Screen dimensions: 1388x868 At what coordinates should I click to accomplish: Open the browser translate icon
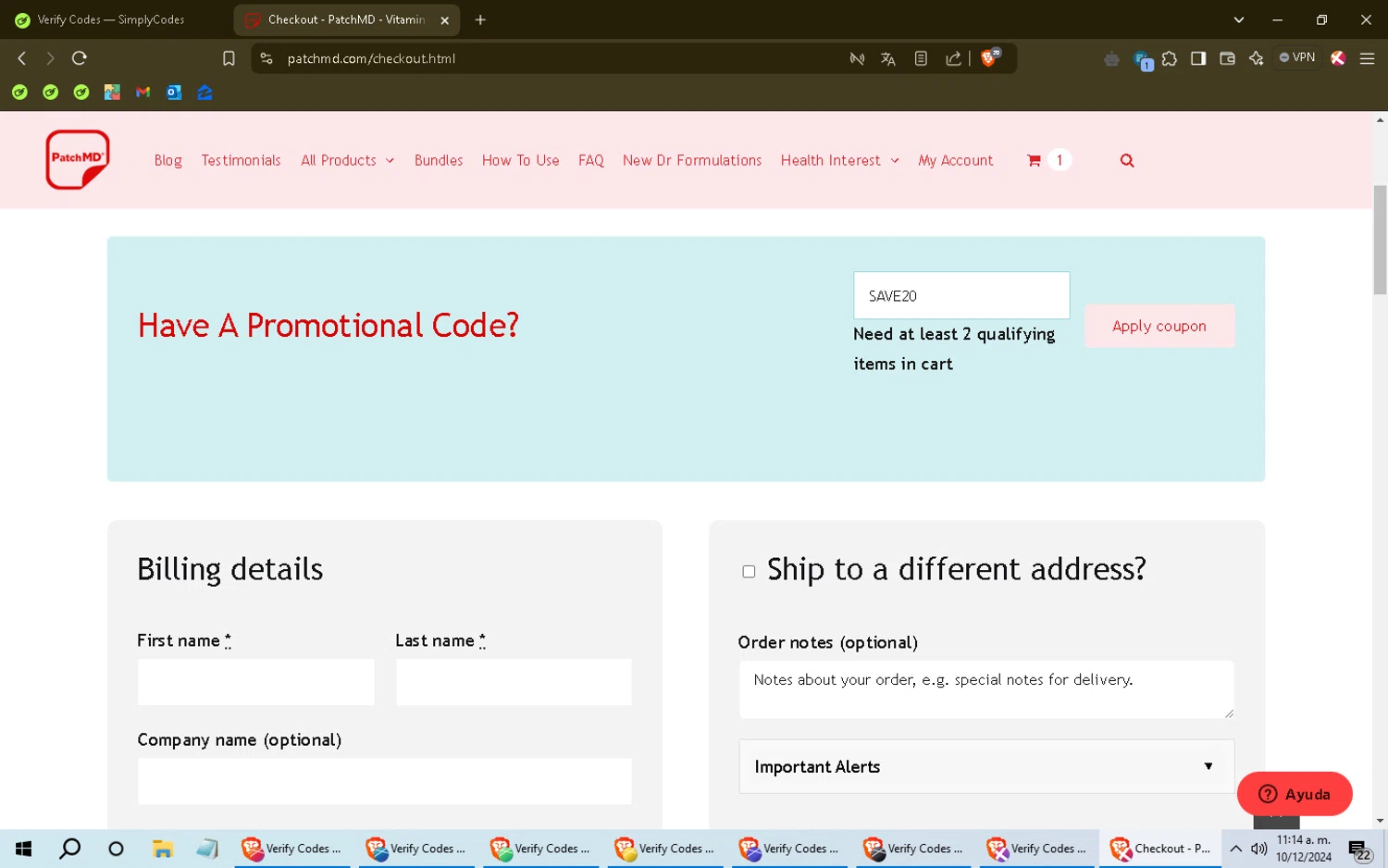coord(887,58)
